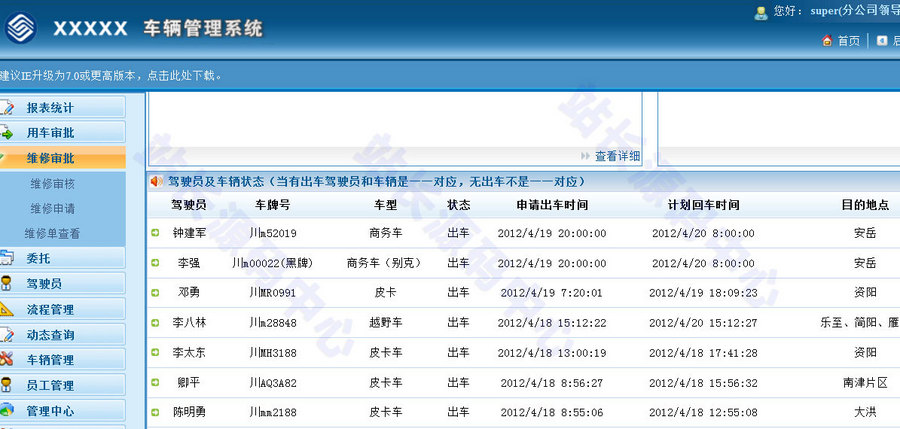
Task: Click vehicle type 商务车（别克）
Action: point(386,262)
